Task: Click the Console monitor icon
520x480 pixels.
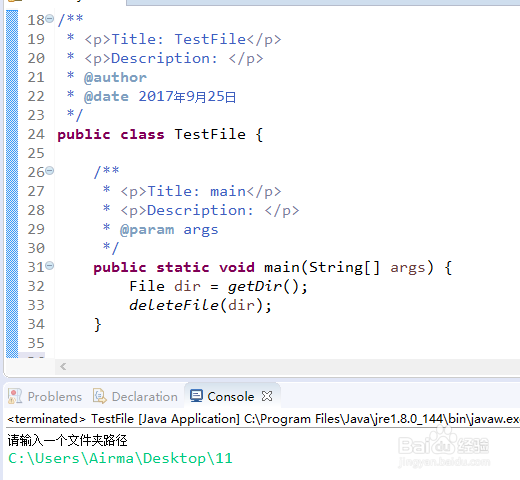Action: point(196,396)
